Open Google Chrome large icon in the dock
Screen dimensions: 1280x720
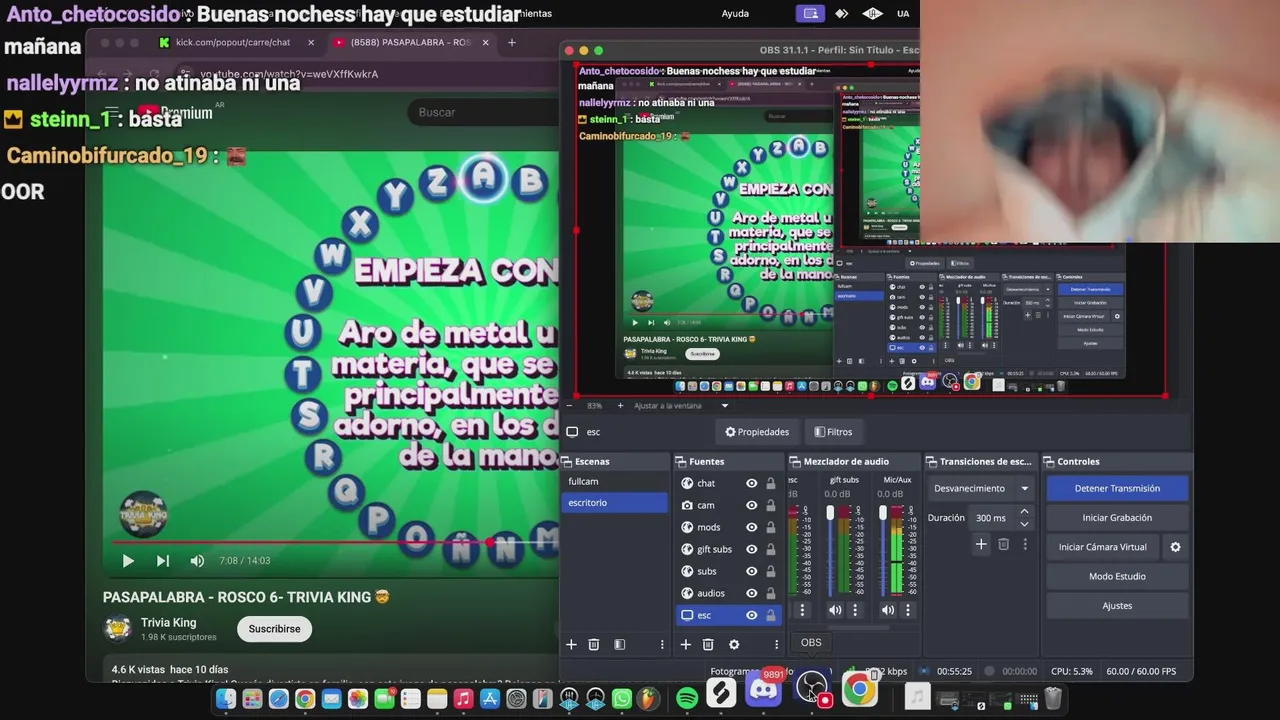coord(859,691)
